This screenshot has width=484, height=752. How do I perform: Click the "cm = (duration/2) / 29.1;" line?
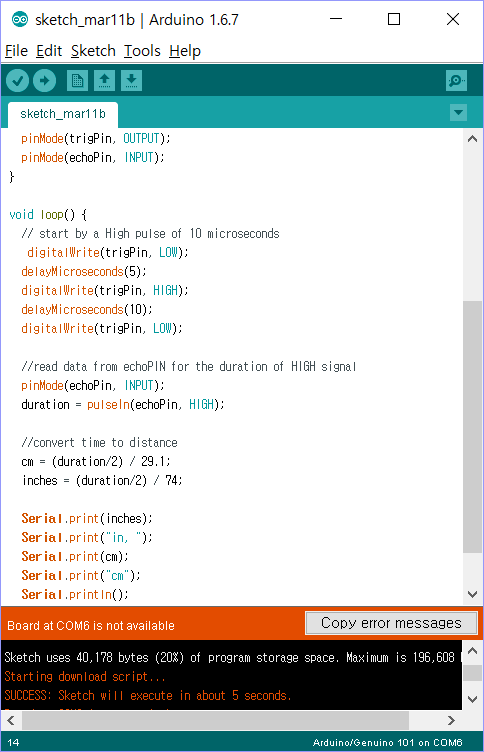95,462
